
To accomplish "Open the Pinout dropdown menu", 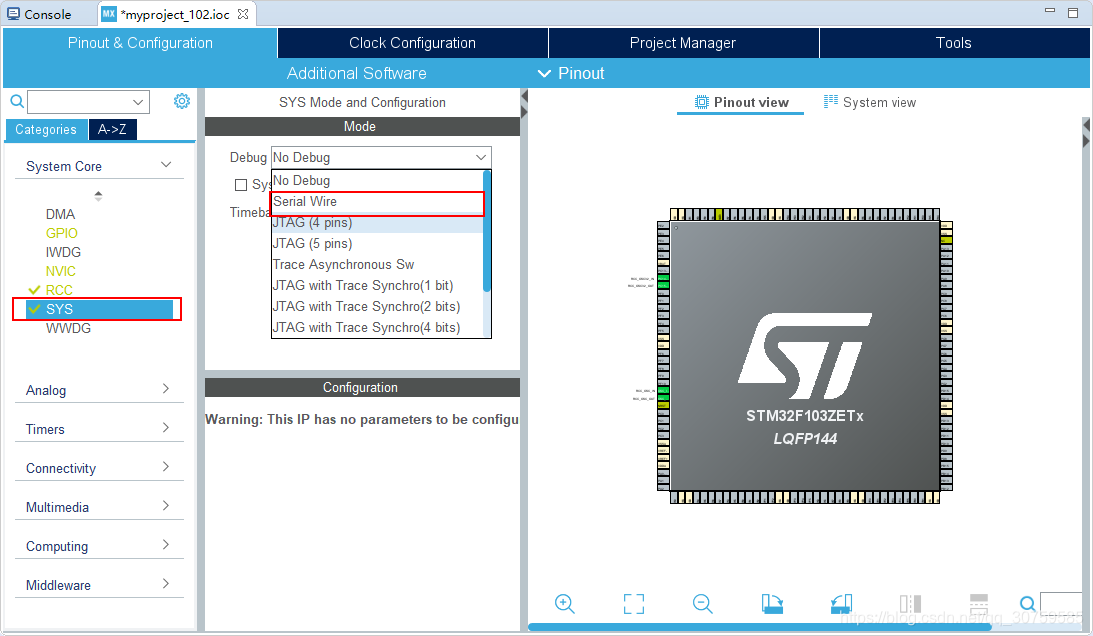I will click(572, 73).
